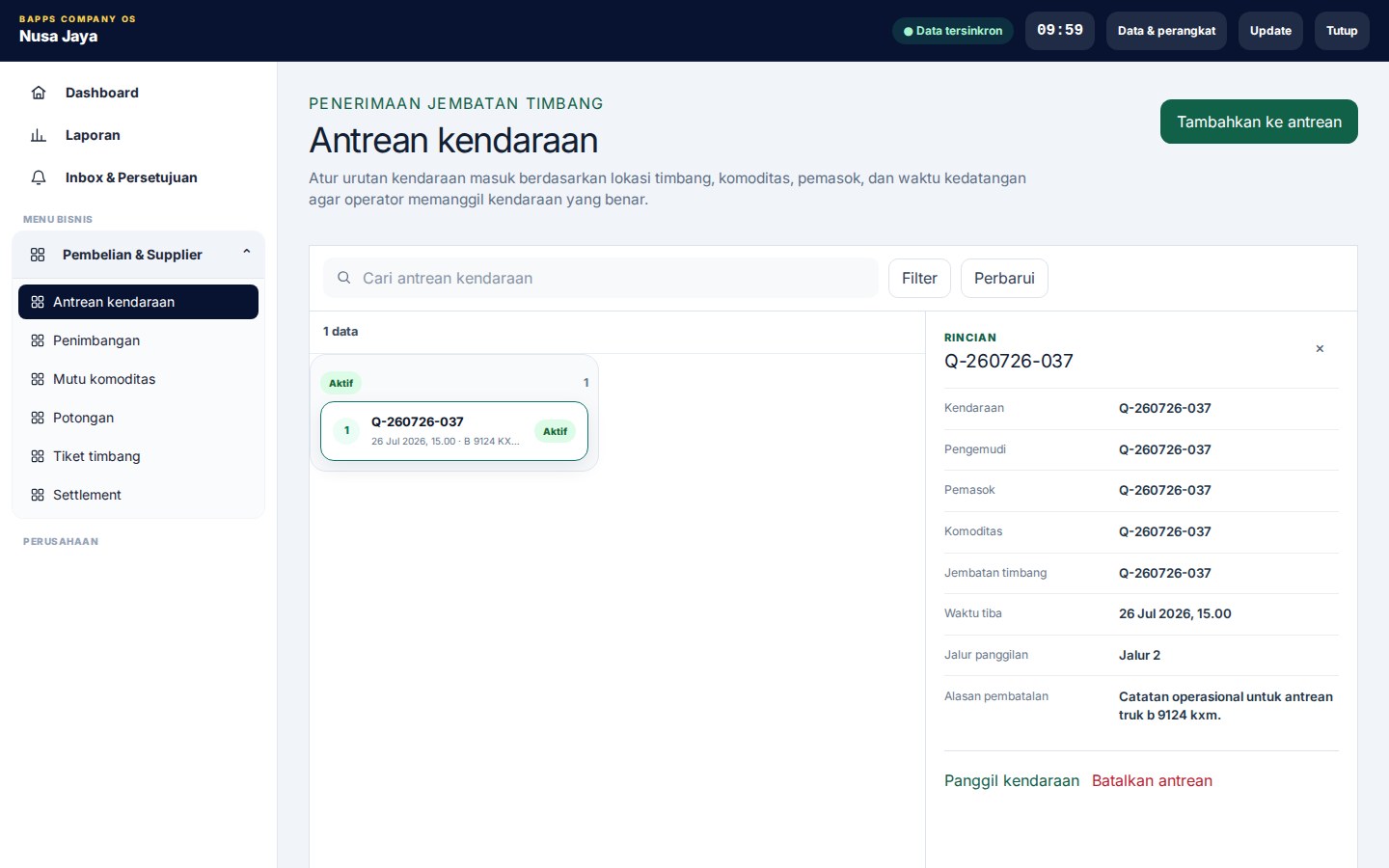Click the Jembatan timbang row value
The image size is (1389, 868).
tap(1165, 574)
